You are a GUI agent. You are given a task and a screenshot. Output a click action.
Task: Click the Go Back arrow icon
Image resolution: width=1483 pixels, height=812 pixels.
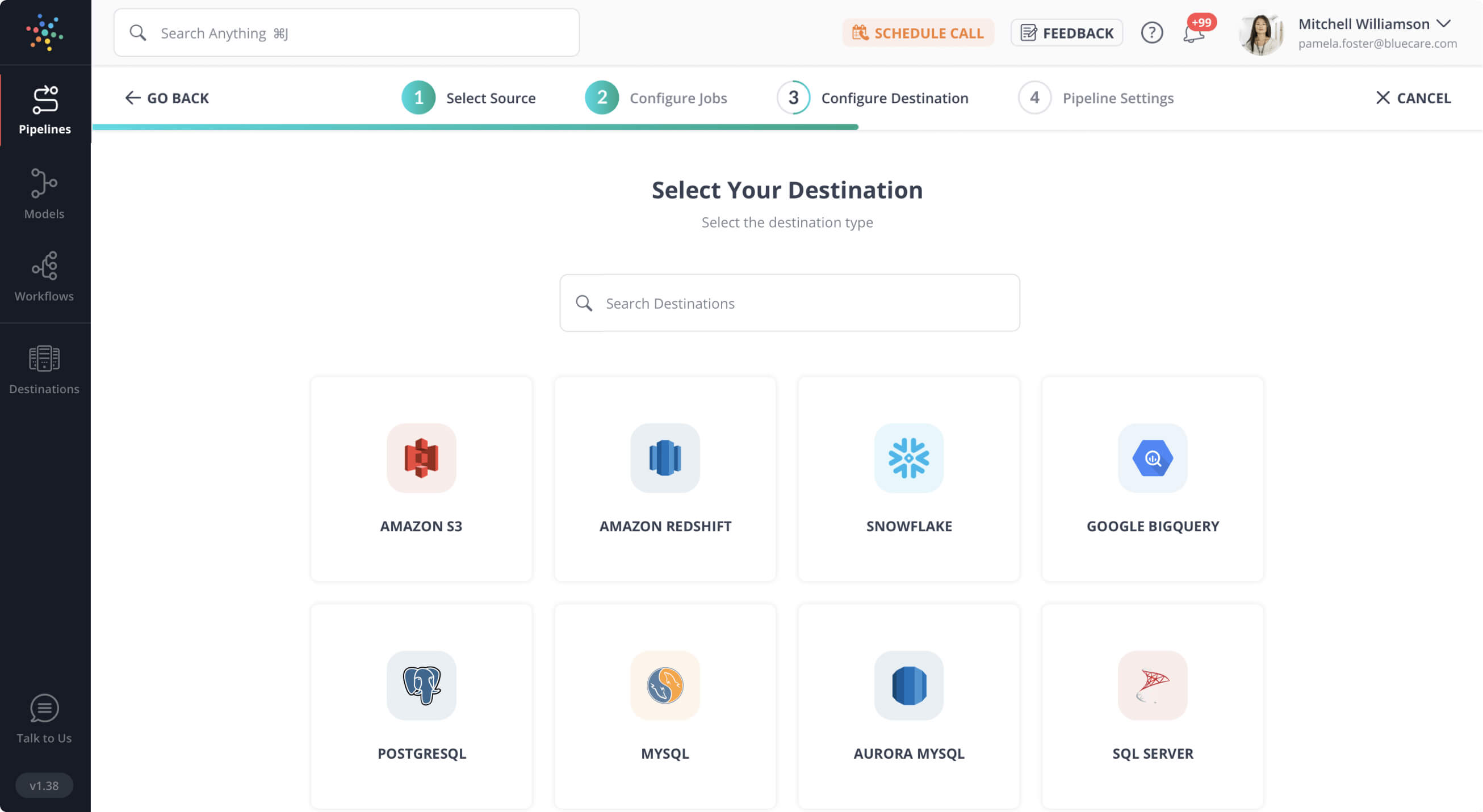pyautogui.click(x=132, y=98)
